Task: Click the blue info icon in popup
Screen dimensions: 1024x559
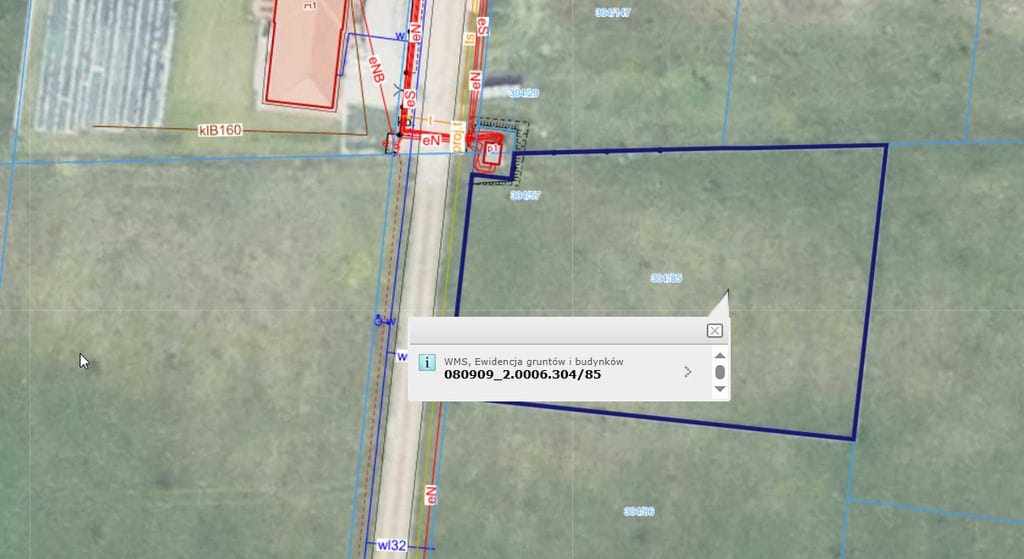Action: [x=426, y=362]
